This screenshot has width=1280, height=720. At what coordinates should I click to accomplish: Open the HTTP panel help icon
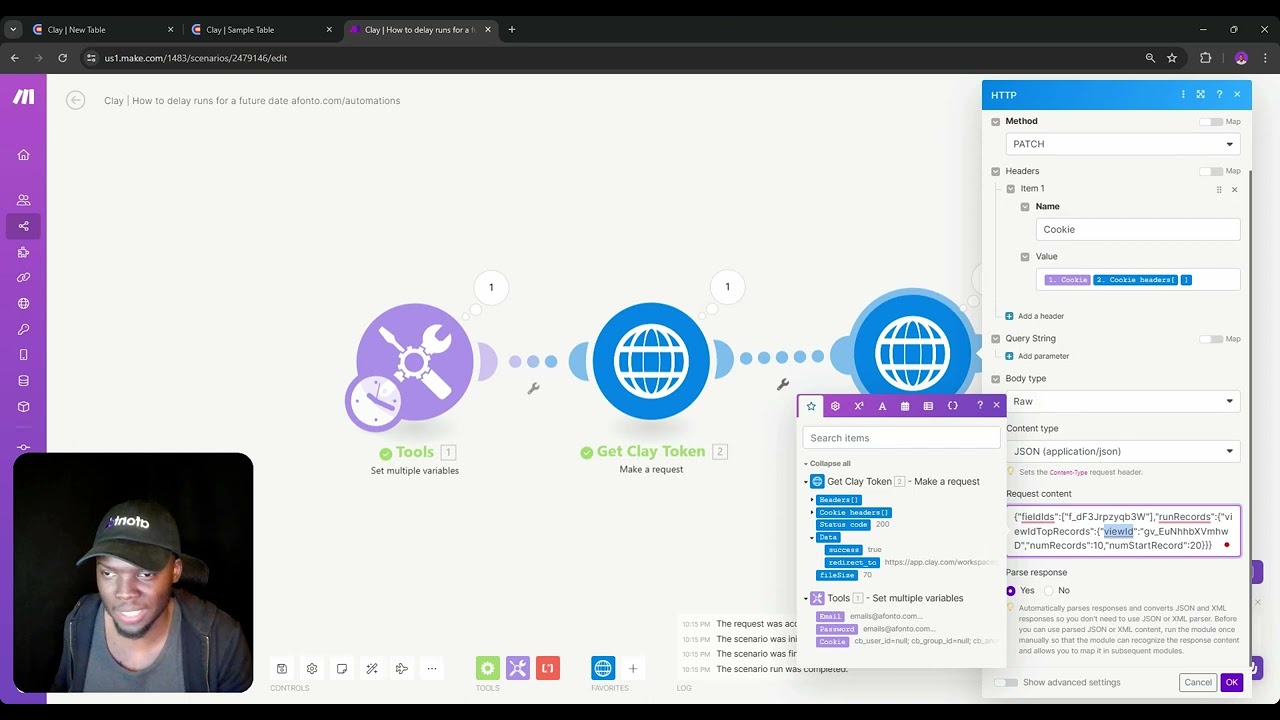(1219, 95)
